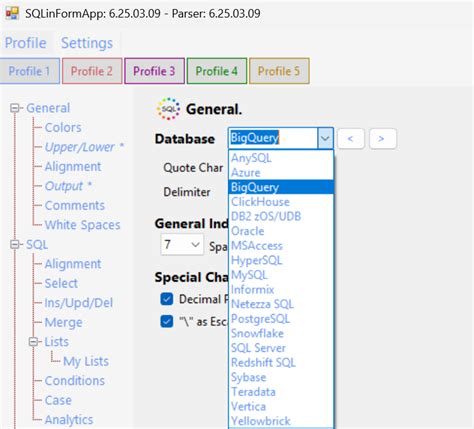Click the colorful SQL logo beside General heading
Image resolution: width=474 pixels, height=429 pixels.
(x=168, y=109)
